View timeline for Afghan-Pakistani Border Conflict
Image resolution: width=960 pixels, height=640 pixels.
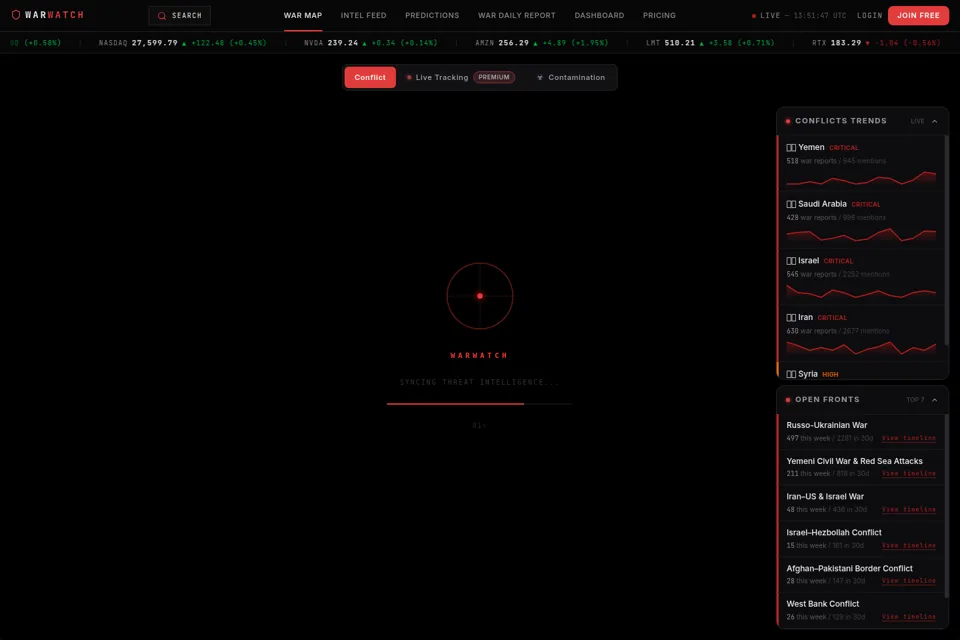click(x=908, y=581)
